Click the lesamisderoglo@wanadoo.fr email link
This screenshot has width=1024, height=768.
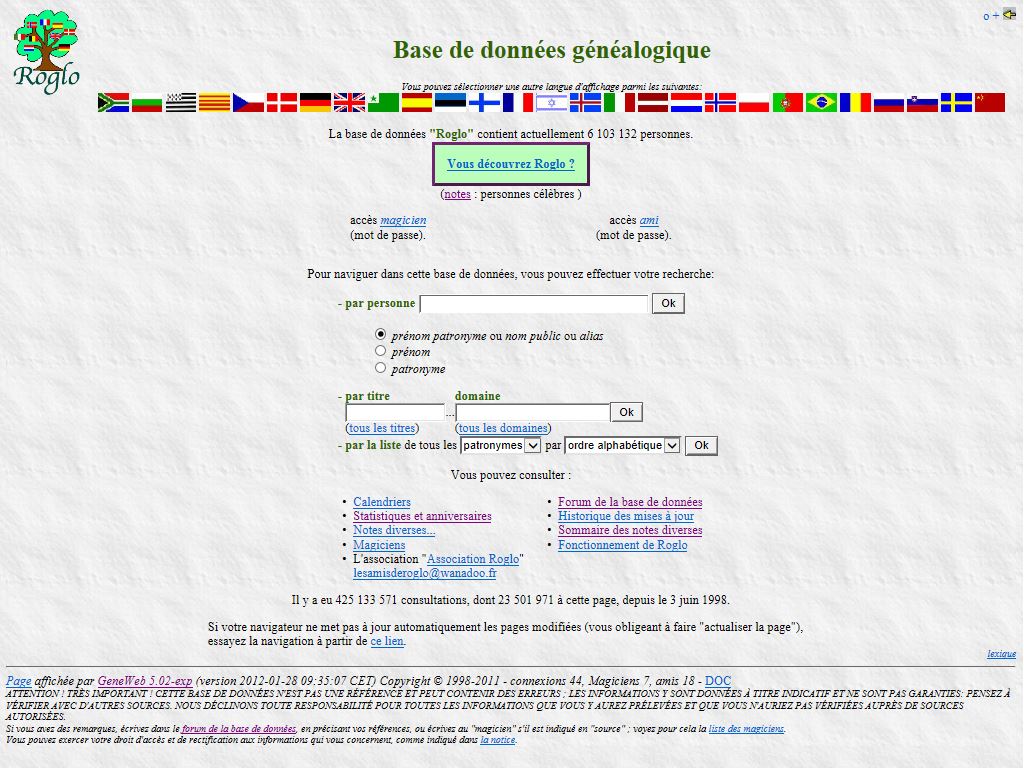(x=424, y=573)
